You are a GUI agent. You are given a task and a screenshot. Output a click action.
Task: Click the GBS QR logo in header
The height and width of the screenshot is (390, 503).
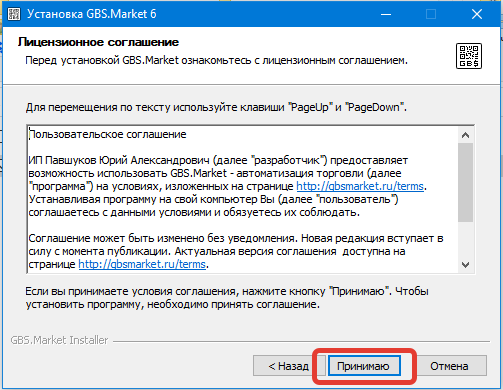469,56
